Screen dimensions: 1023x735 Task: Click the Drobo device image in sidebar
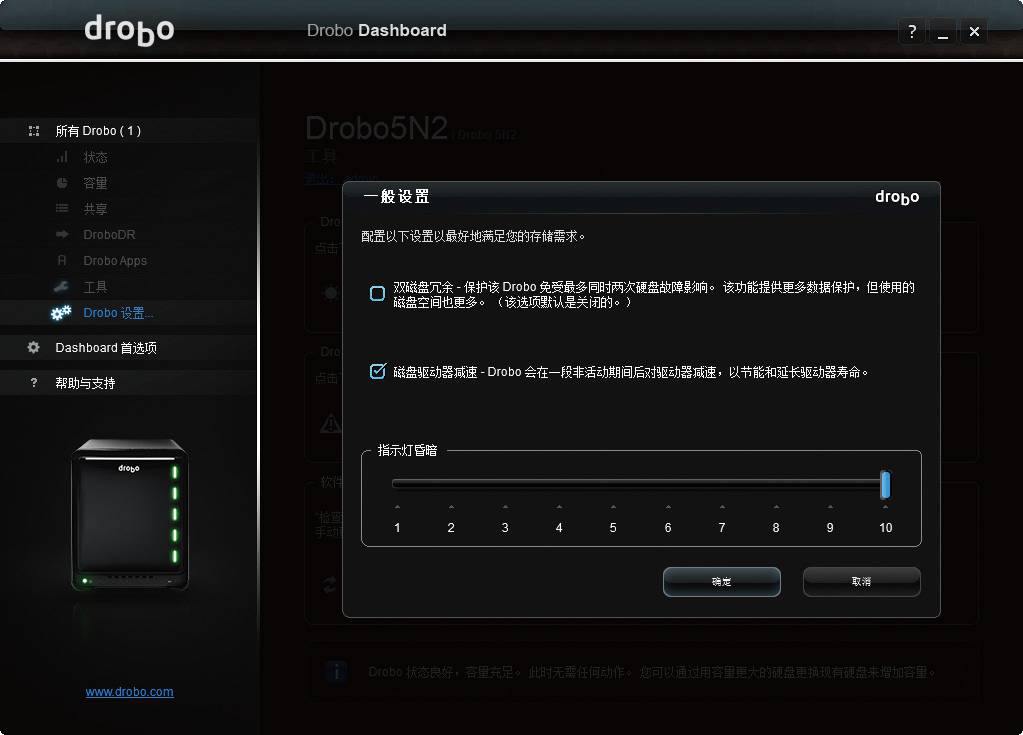[130, 515]
